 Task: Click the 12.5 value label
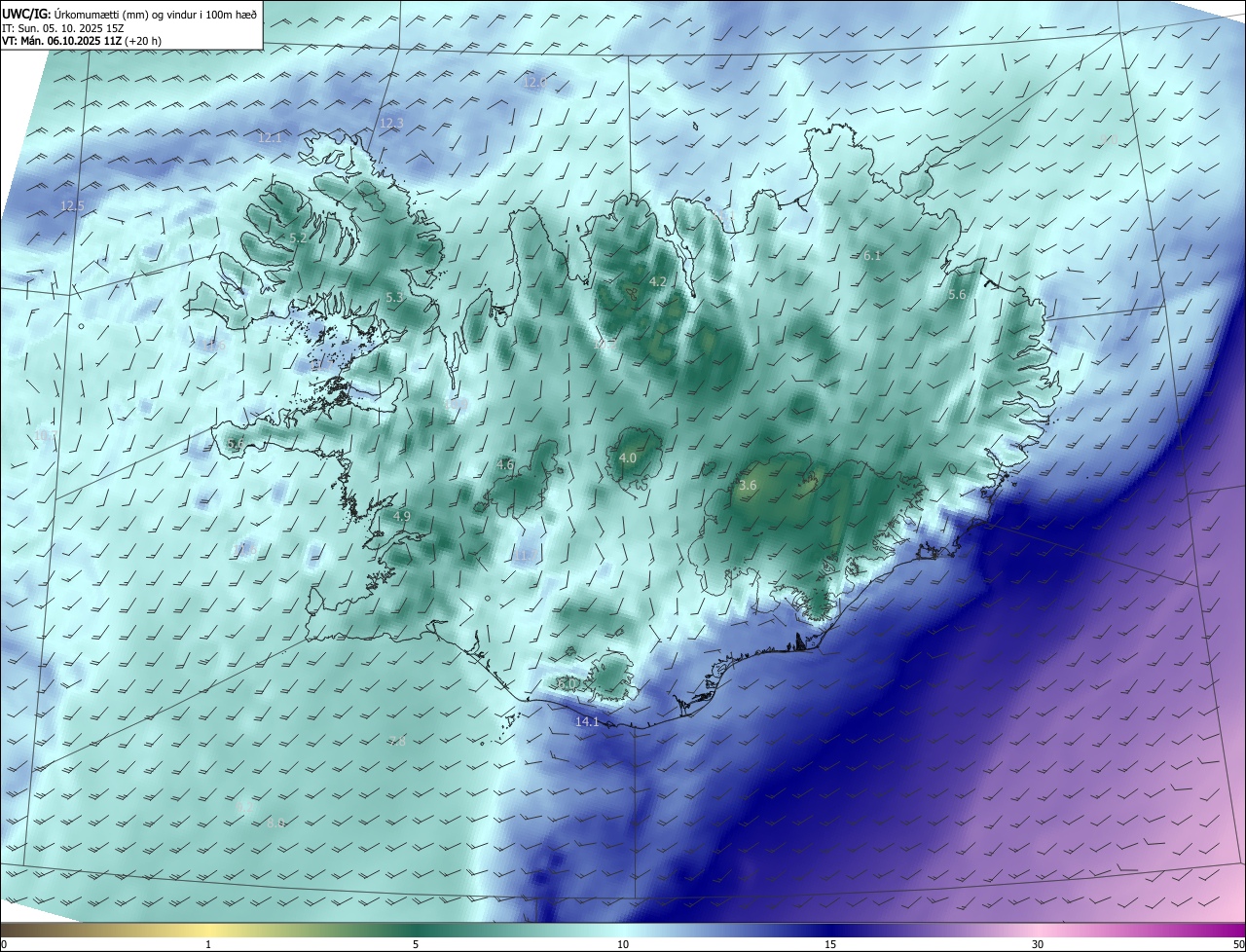[x=73, y=205]
